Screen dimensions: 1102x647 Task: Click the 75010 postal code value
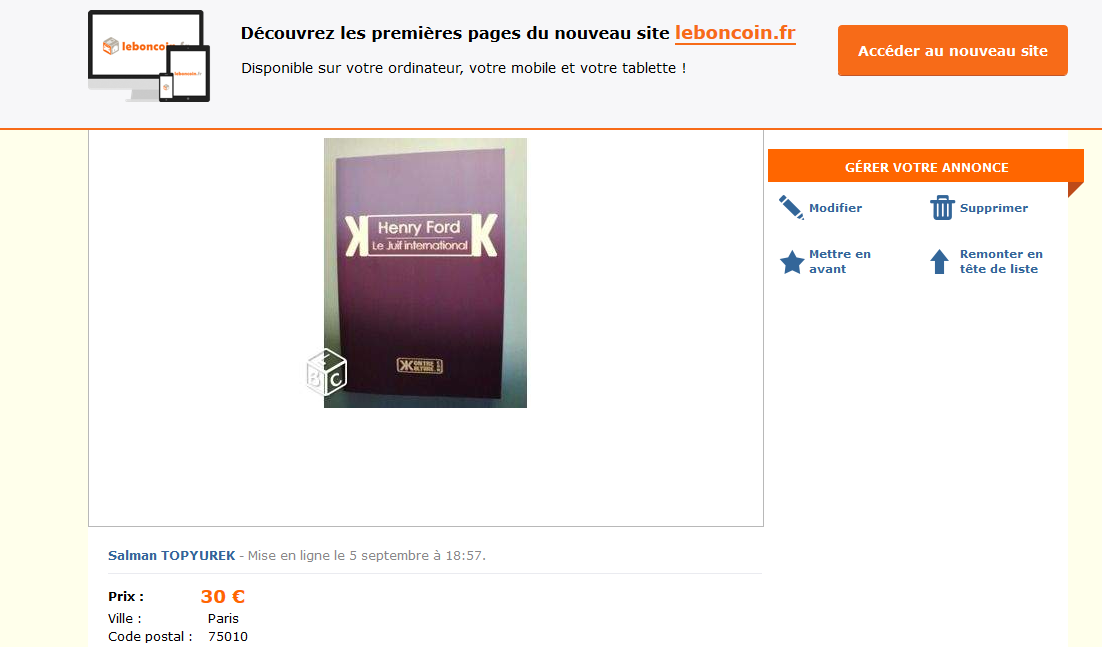click(x=228, y=636)
